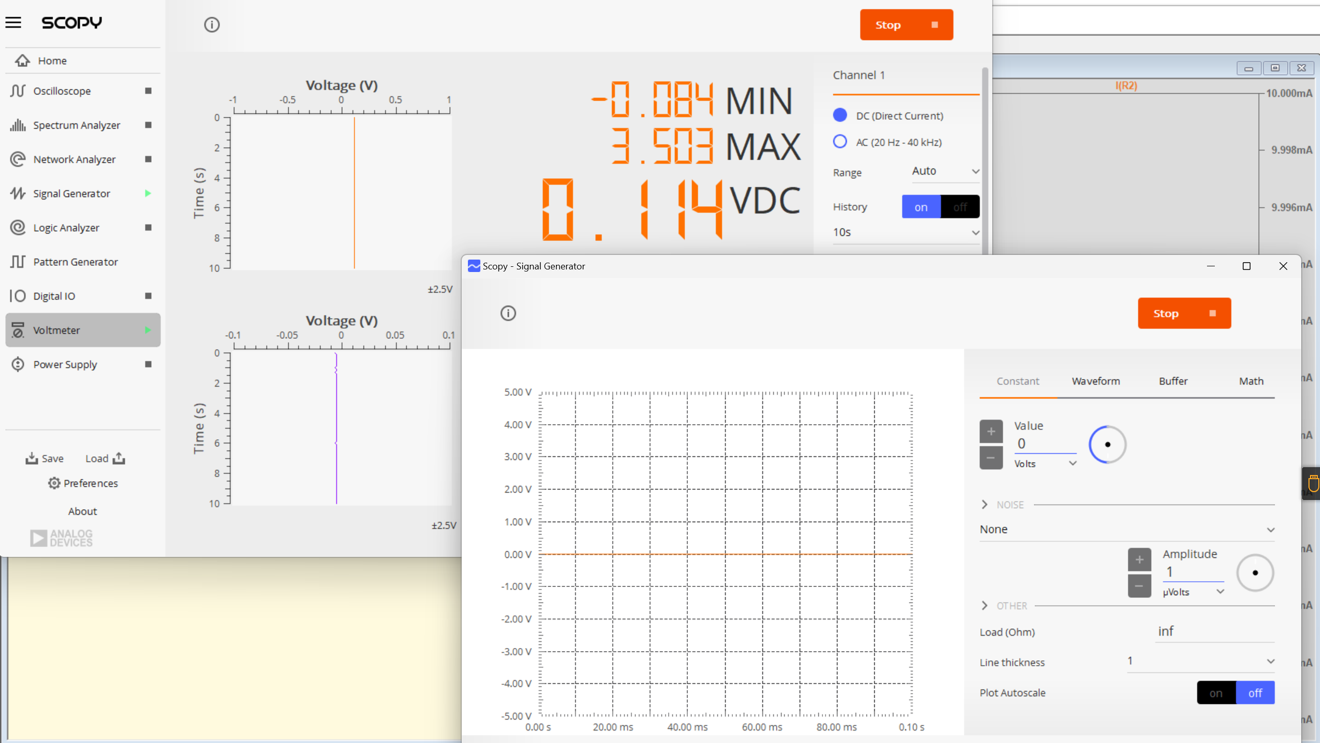
Task: Stop the Voltmeter
Action: pos(906,25)
